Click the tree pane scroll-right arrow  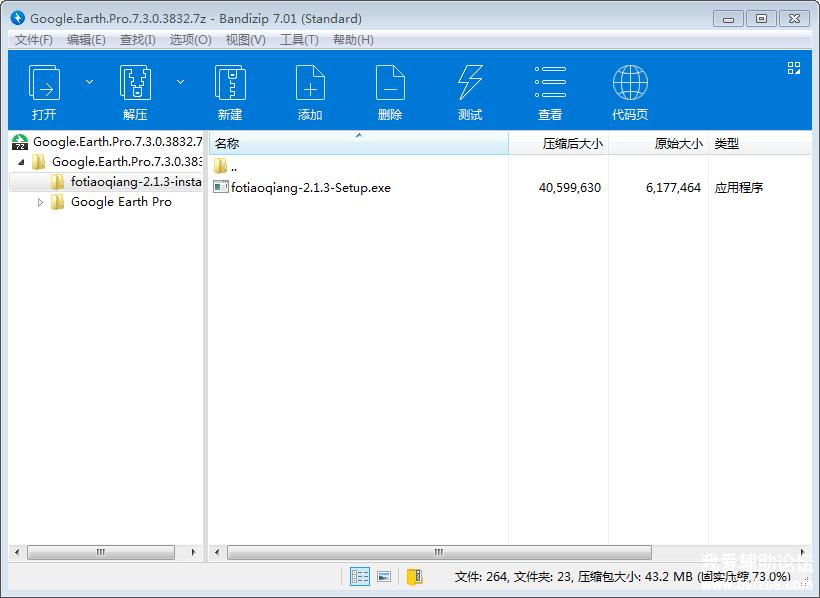pyautogui.click(x=193, y=552)
